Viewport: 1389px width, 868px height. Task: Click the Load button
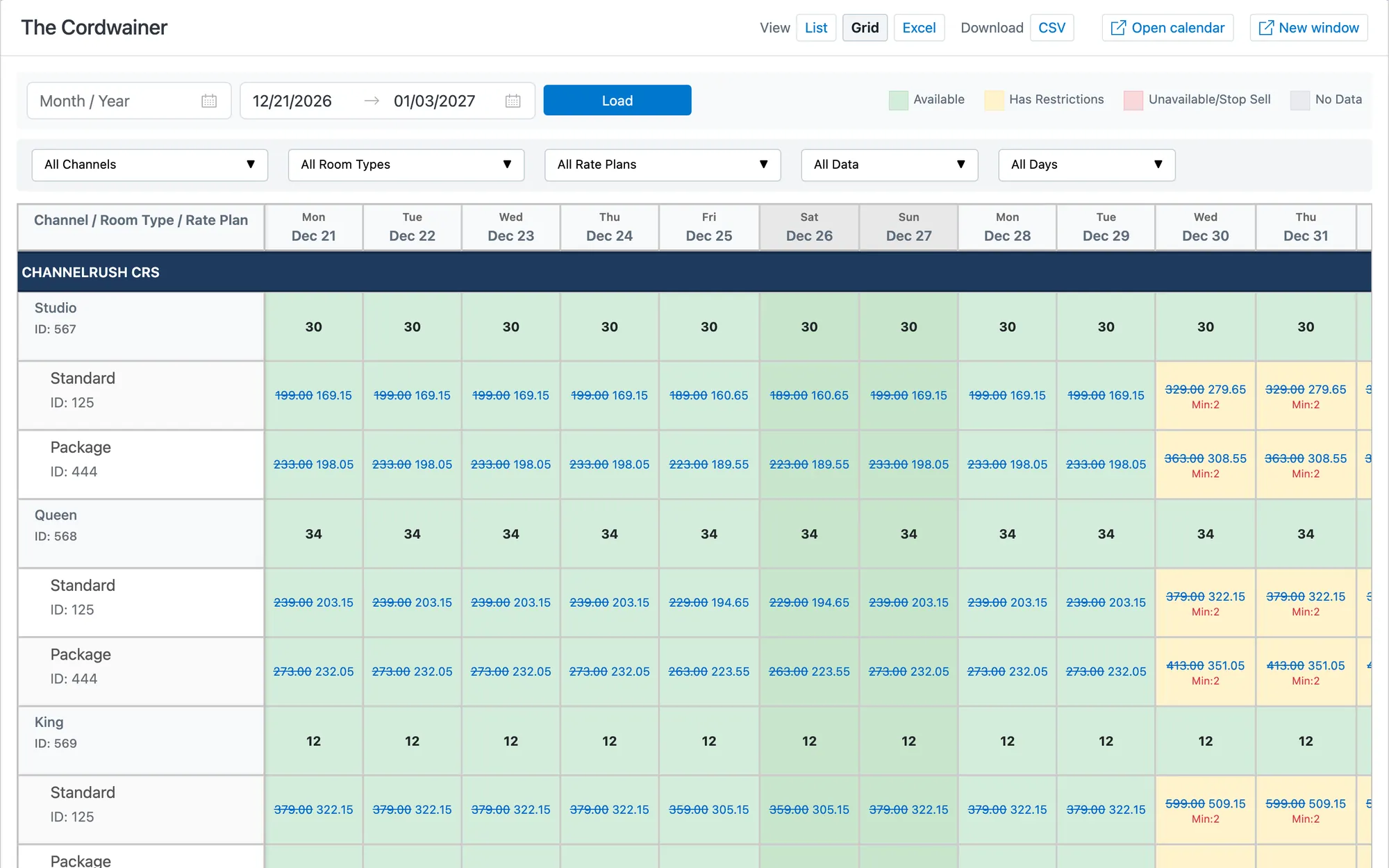point(617,101)
